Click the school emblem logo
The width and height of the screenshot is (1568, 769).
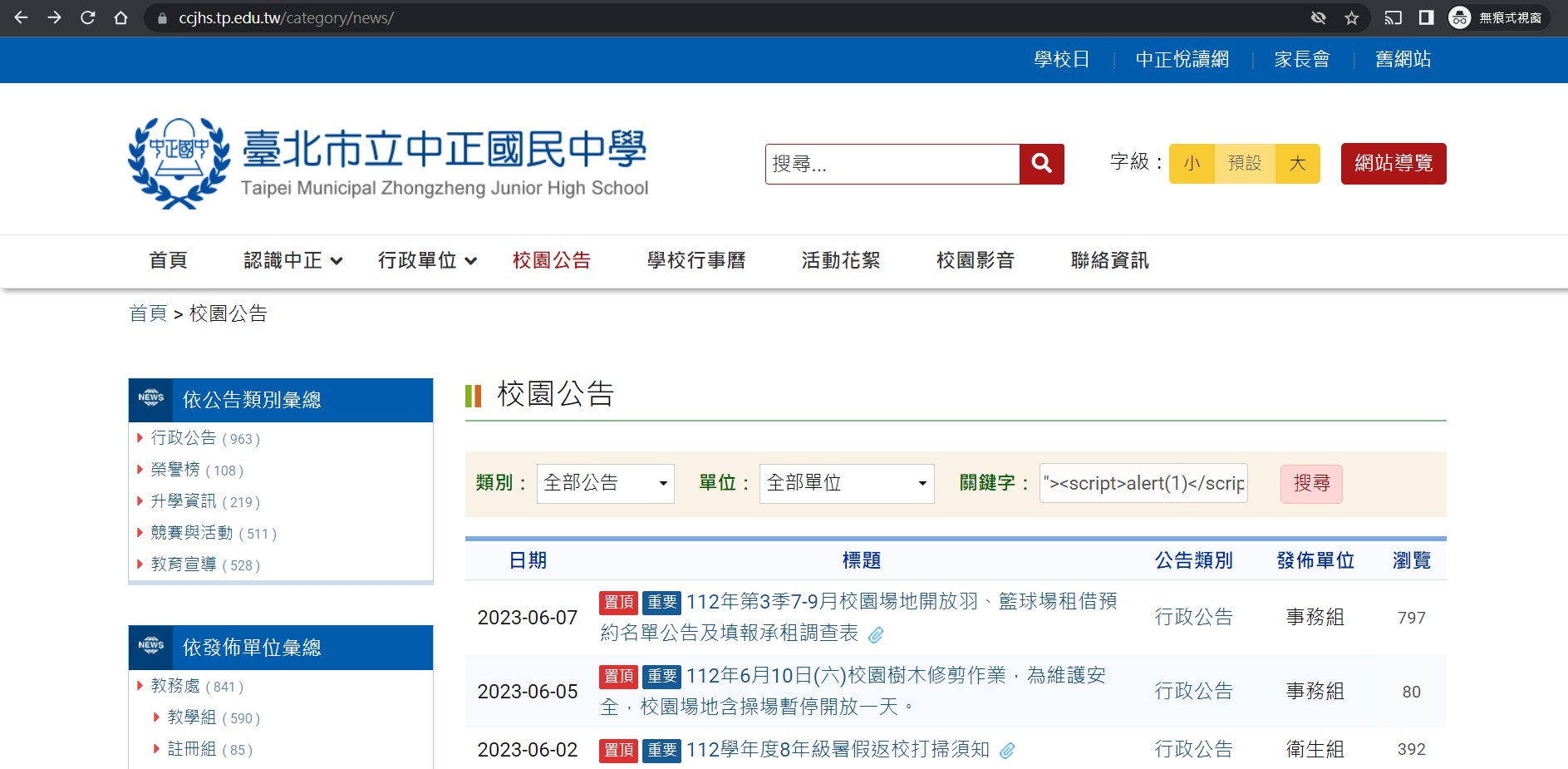click(x=179, y=163)
